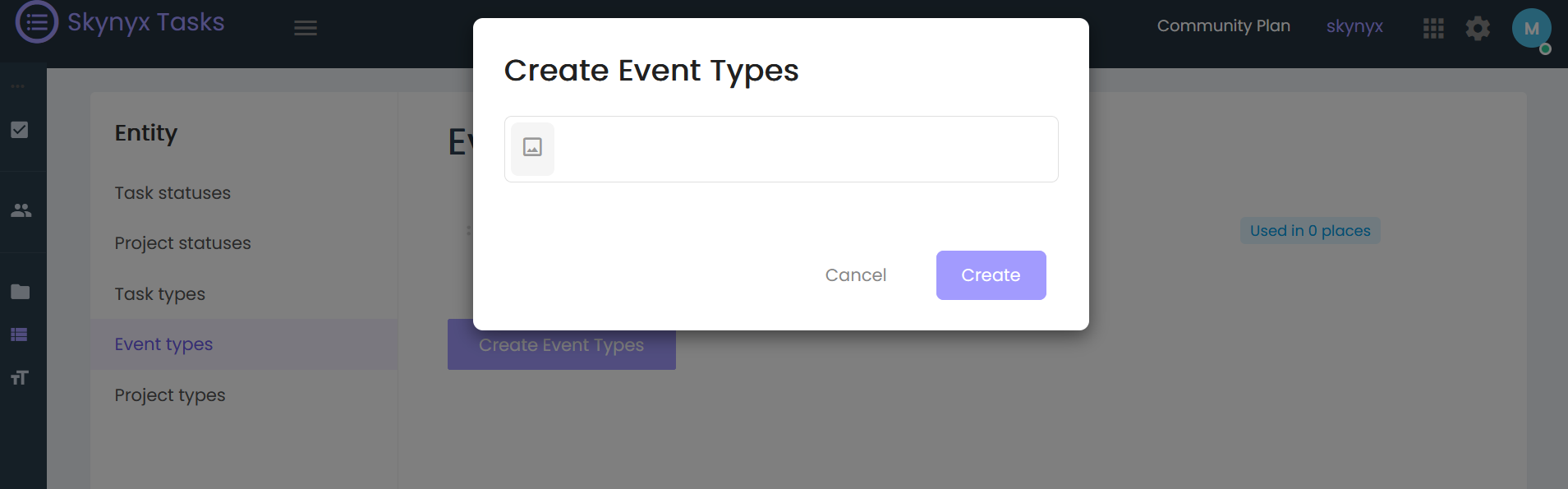Image resolution: width=1568 pixels, height=489 pixels.
Task: Toggle the hamburger menu icon
Action: click(x=306, y=28)
